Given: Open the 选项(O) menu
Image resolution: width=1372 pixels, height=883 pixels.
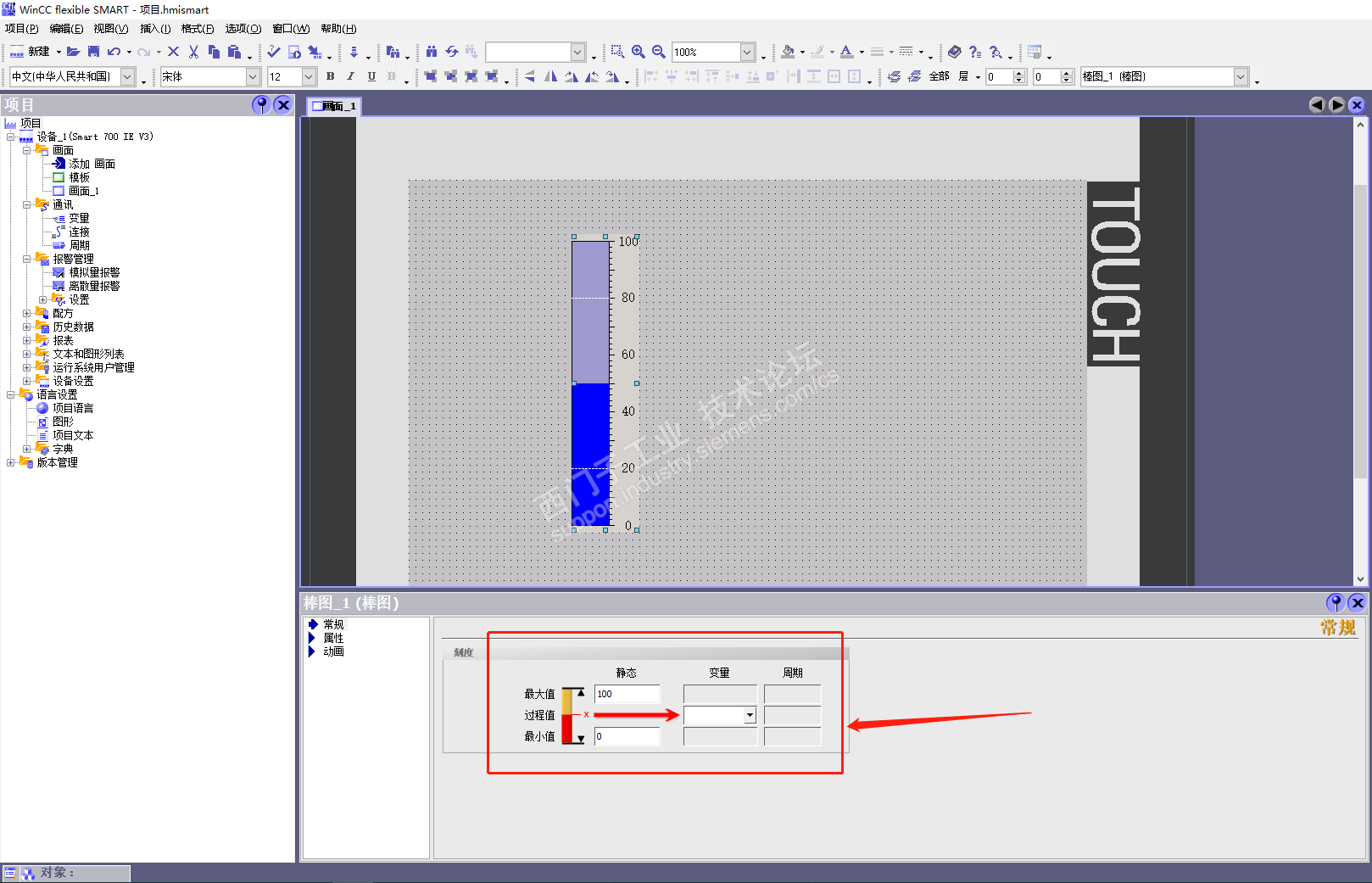Looking at the screenshot, I should coord(243,29).
